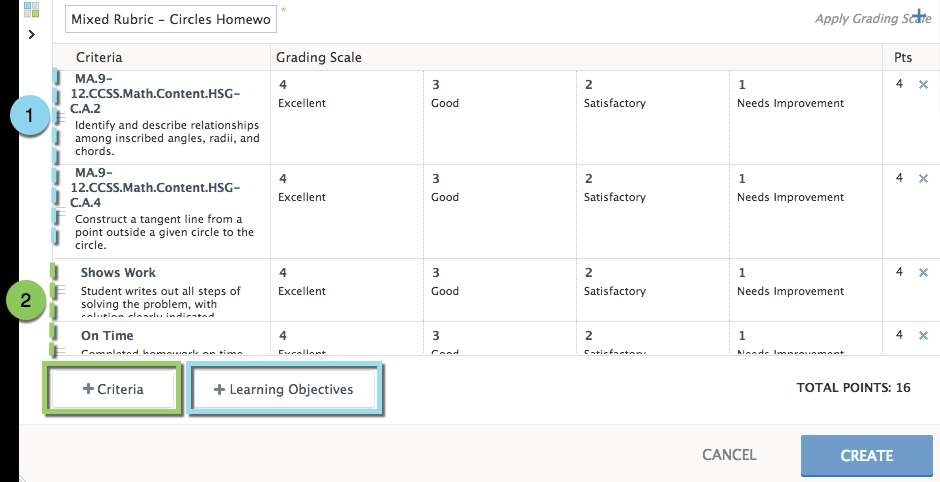Image resolution: width=940 pixels, height=482 pixels.
Task: Click the Good cell for HSG-C.A.2
Action: [500, 118]
